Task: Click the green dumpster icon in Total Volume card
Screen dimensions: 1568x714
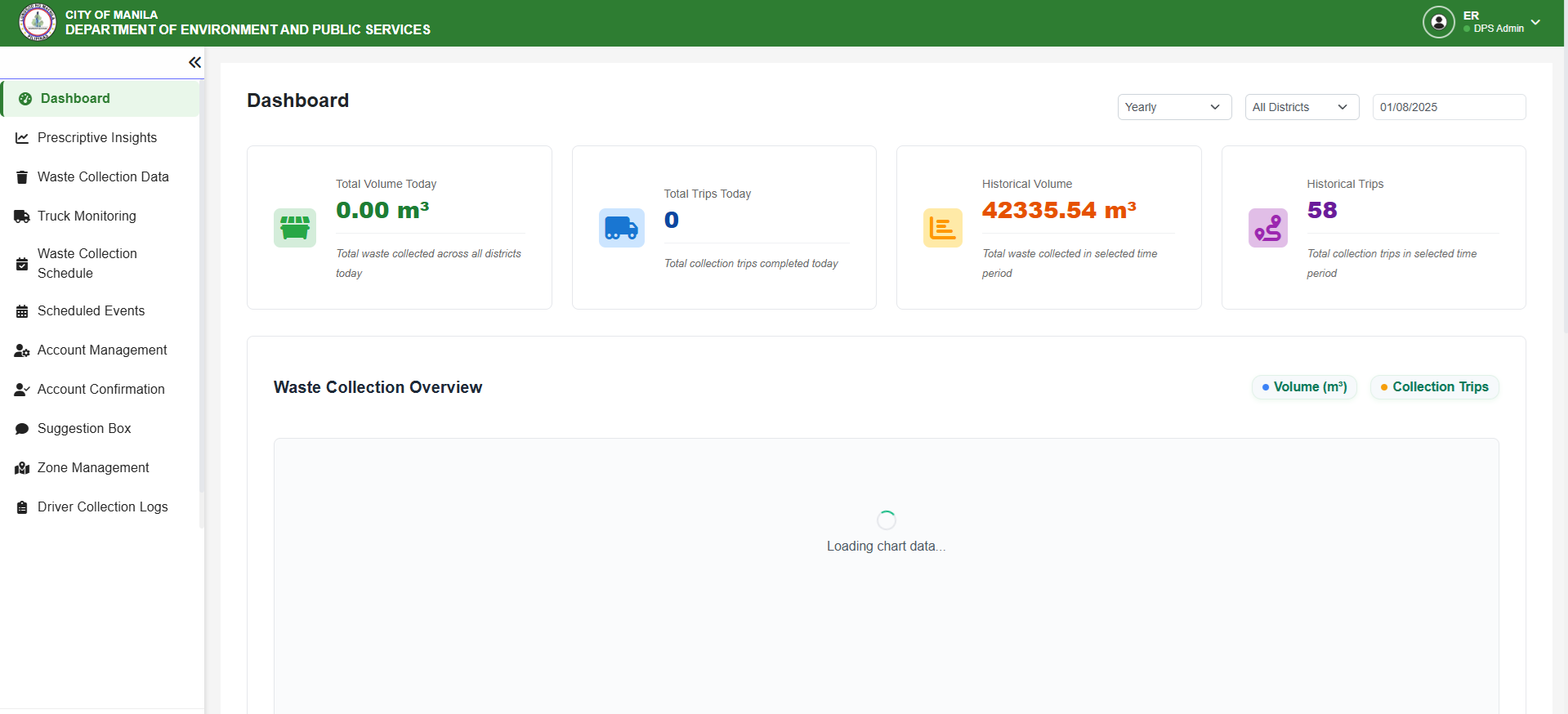Action: coord(295,228)
